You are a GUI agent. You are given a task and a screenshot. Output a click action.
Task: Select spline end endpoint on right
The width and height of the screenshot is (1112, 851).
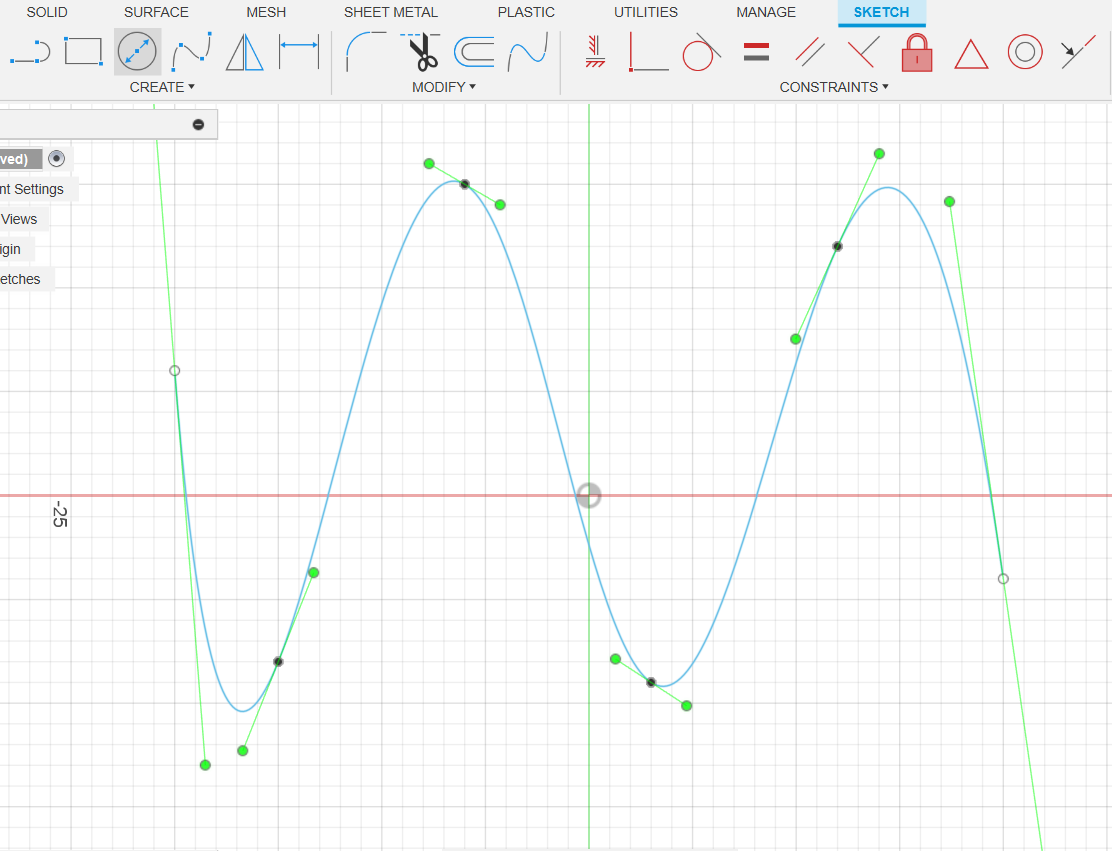click(x=1003, y=579)
